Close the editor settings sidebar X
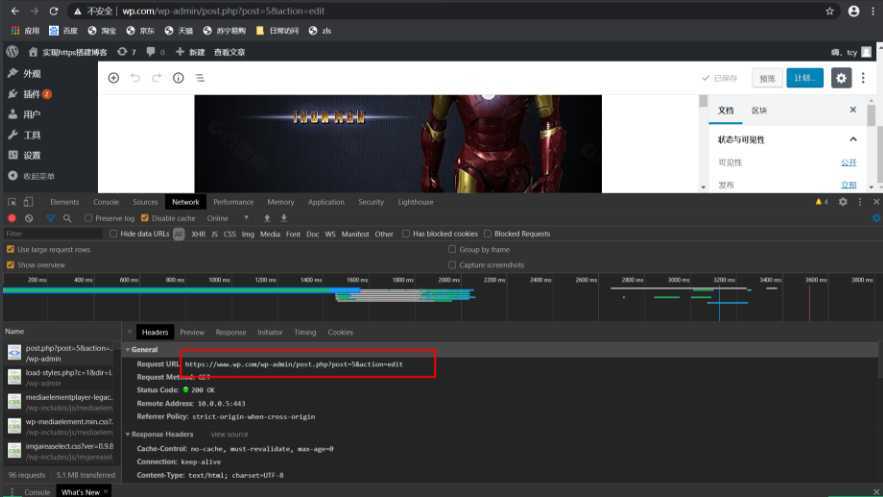 (x=853, y=110)
